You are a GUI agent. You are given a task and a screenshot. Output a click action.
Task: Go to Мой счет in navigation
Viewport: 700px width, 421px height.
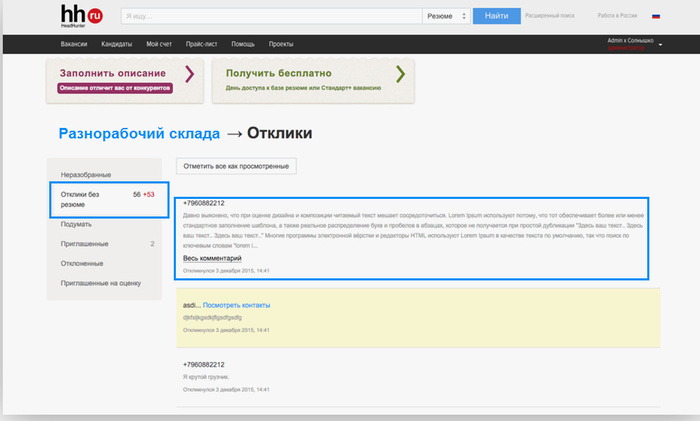pos(159,45)
